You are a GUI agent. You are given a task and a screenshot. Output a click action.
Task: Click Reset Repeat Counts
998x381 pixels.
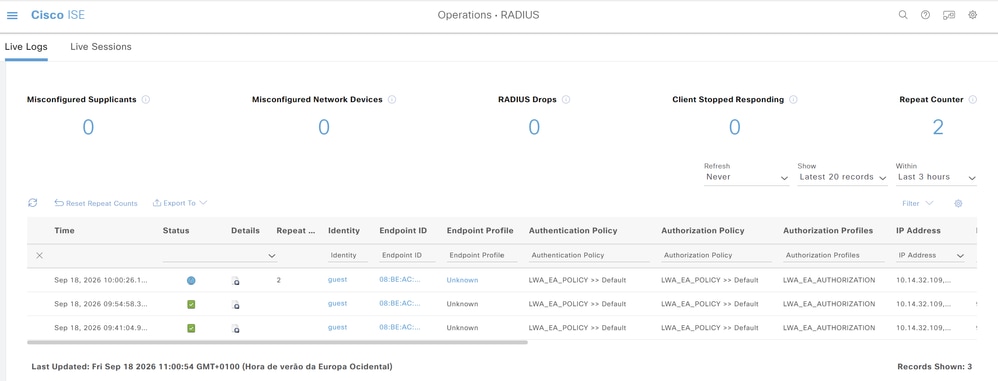coord(95,204)
